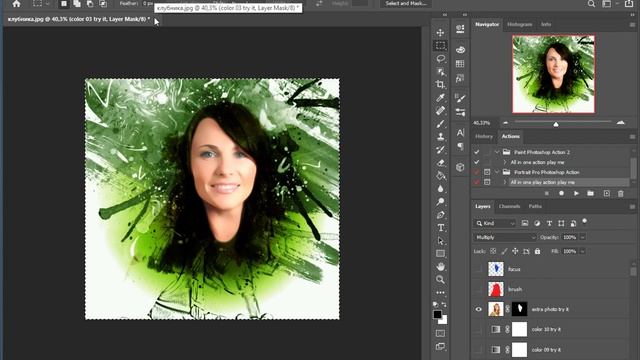The image size is (640, 360).
Task: Click the Stop recording action button
Action: pyautogui.click(x=547, y=193)
